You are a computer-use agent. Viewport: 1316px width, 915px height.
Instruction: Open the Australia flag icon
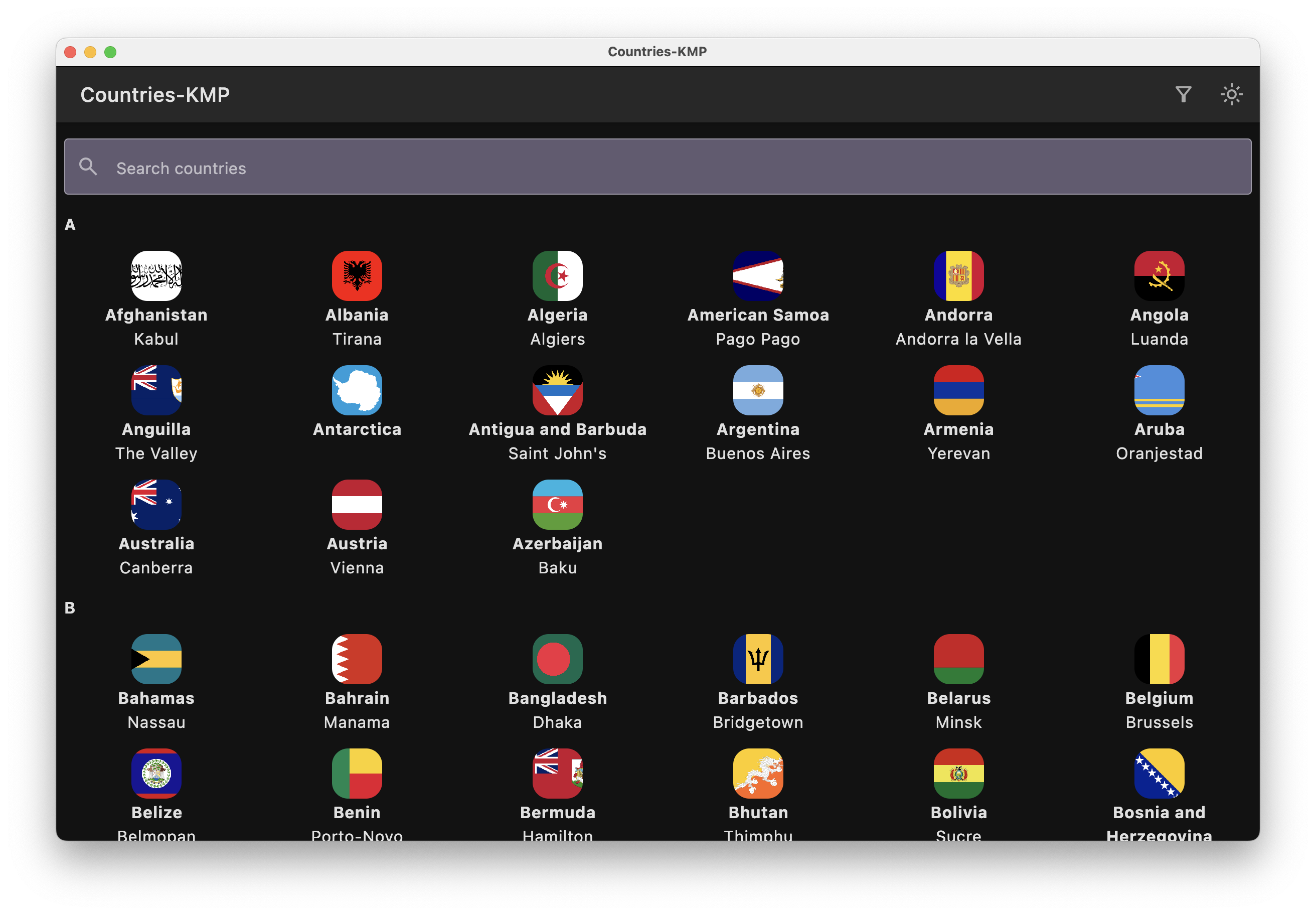(x=156, y=505)
